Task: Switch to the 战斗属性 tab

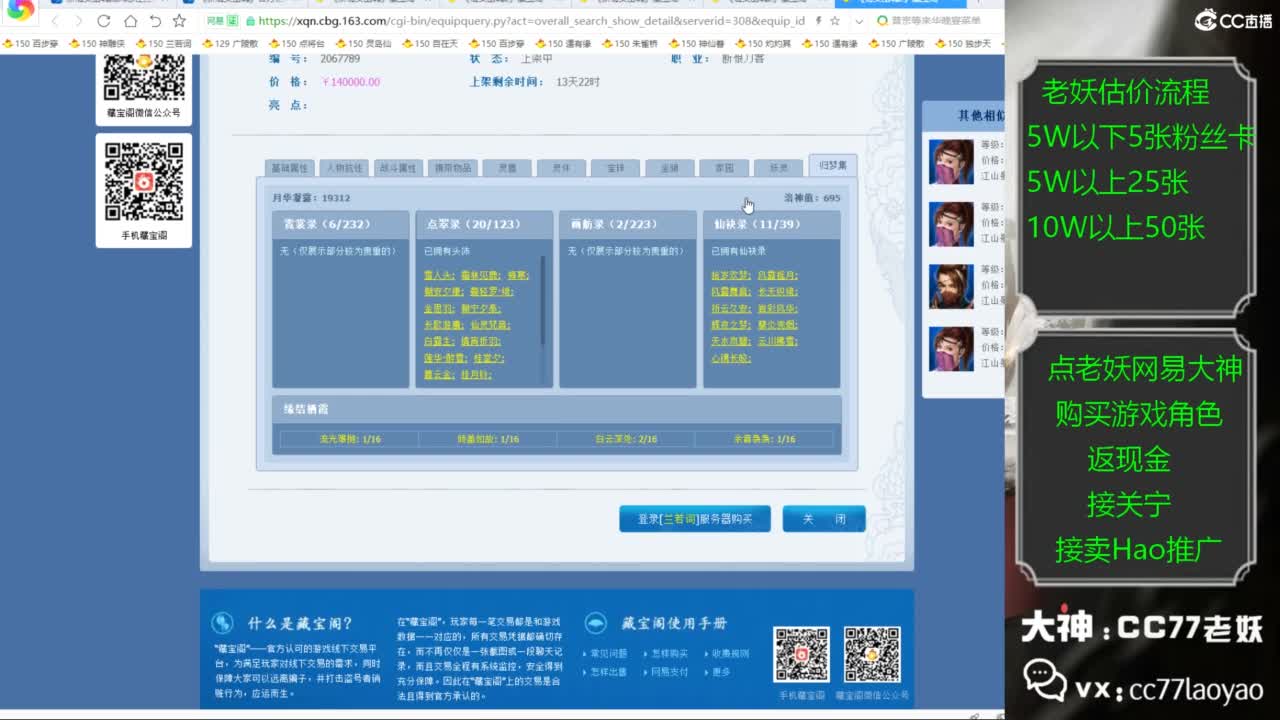Action: (398, 168)
